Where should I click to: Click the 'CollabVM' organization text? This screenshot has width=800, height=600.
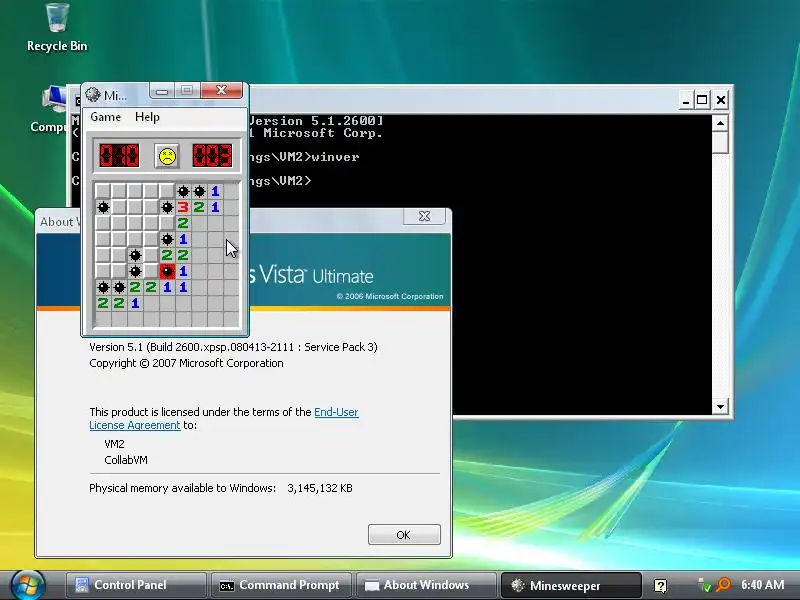pyautogui.click(x=126, y=460)
